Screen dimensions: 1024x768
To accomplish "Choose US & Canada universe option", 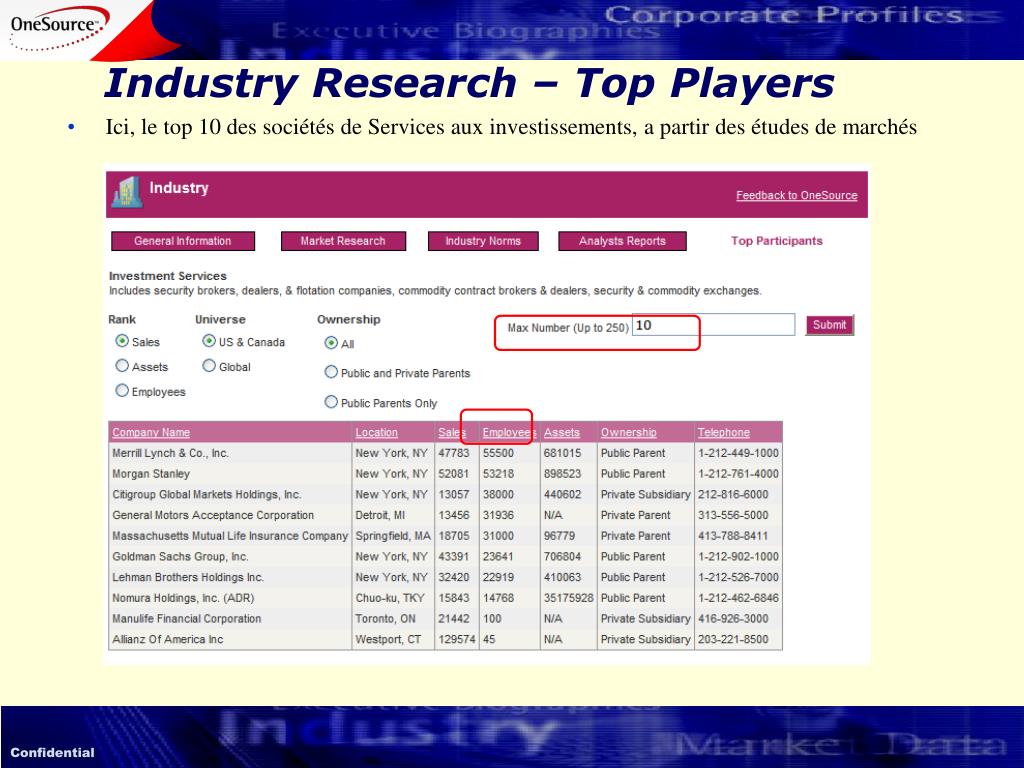I will (x=209, y=341).
